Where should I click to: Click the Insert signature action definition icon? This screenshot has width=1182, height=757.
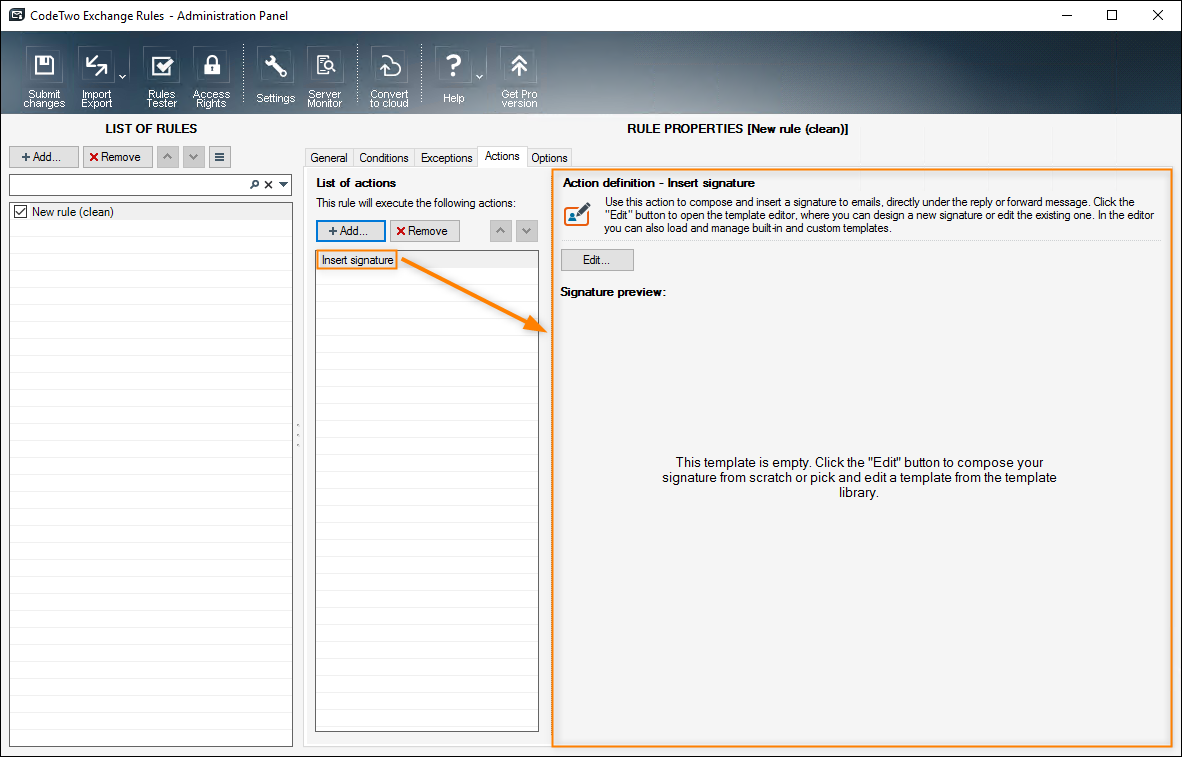tap(577, 214)
